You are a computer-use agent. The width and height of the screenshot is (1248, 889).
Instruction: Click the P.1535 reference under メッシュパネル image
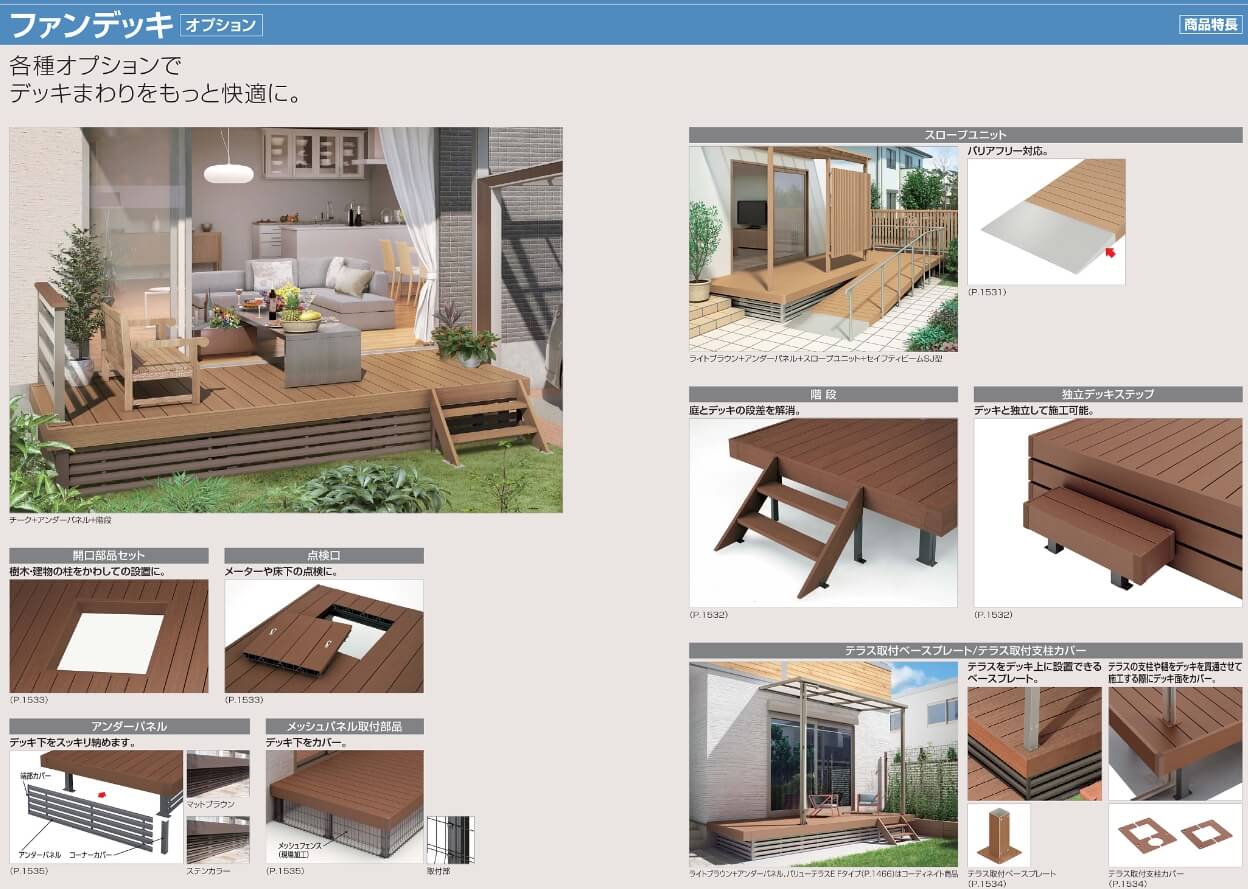[285, 871]
